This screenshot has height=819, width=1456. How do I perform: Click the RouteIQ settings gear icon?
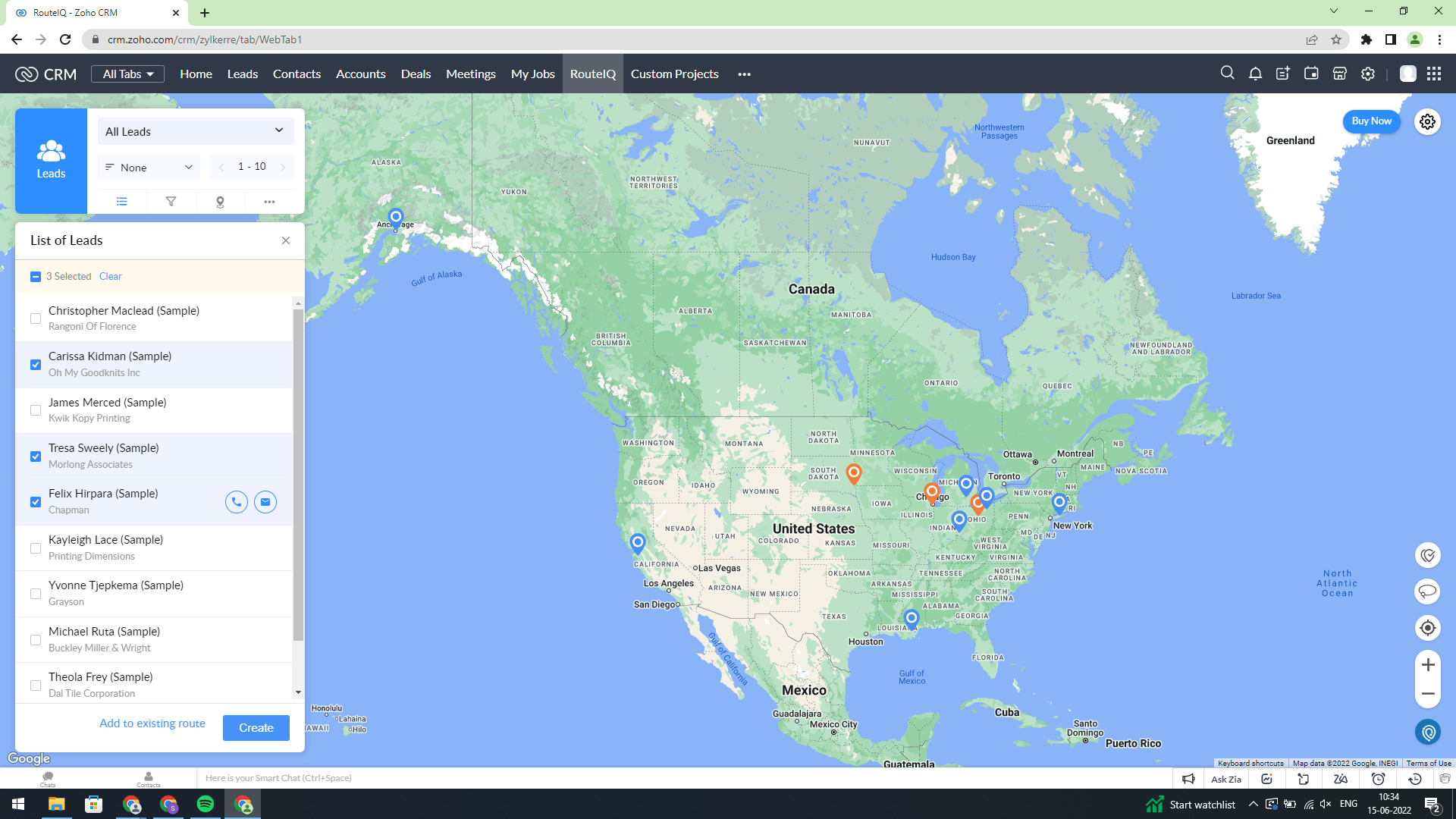[1427, 121]
